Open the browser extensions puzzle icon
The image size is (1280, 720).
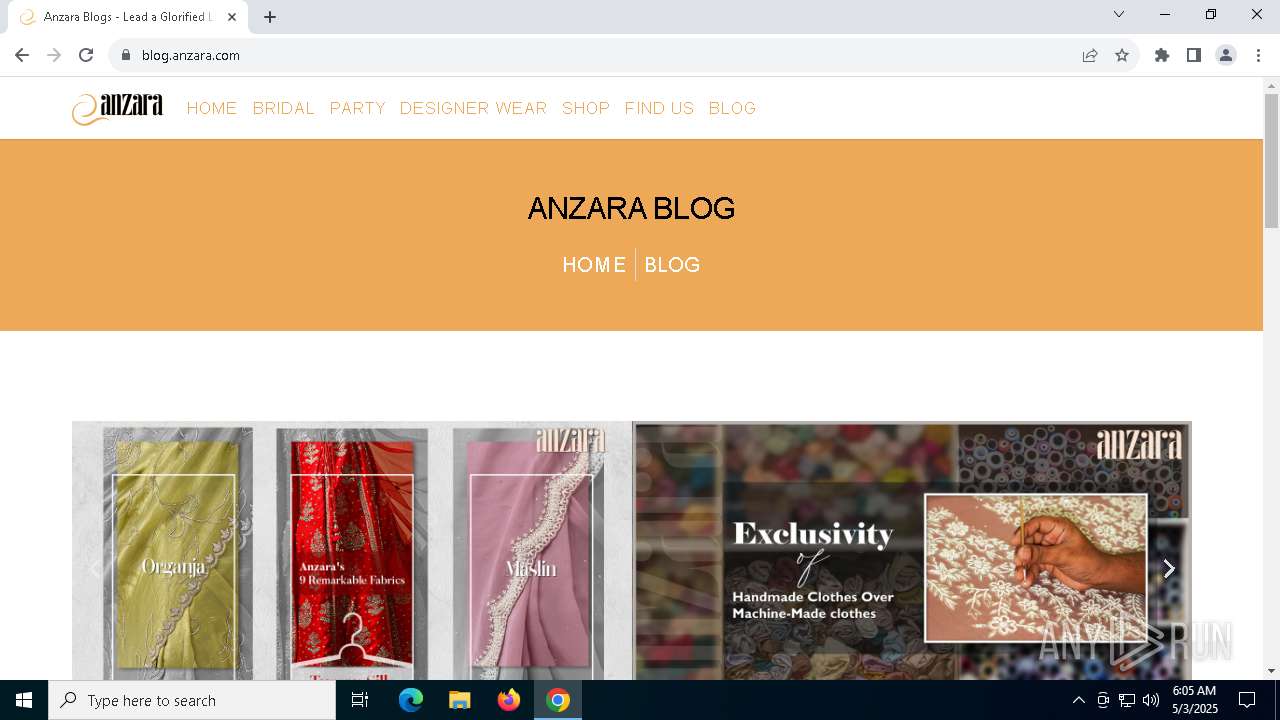[x=1162, y=55]
